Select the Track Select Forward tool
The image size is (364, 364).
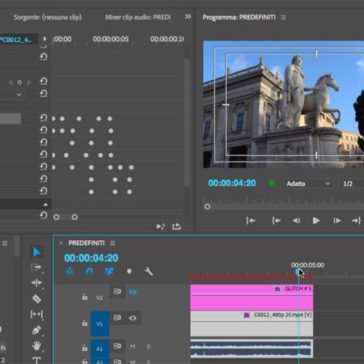[x=36, y=267]
